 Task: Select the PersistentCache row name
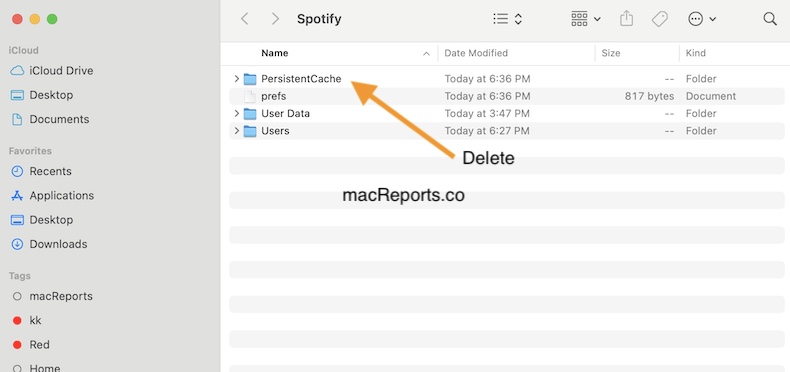coord(301,79)
